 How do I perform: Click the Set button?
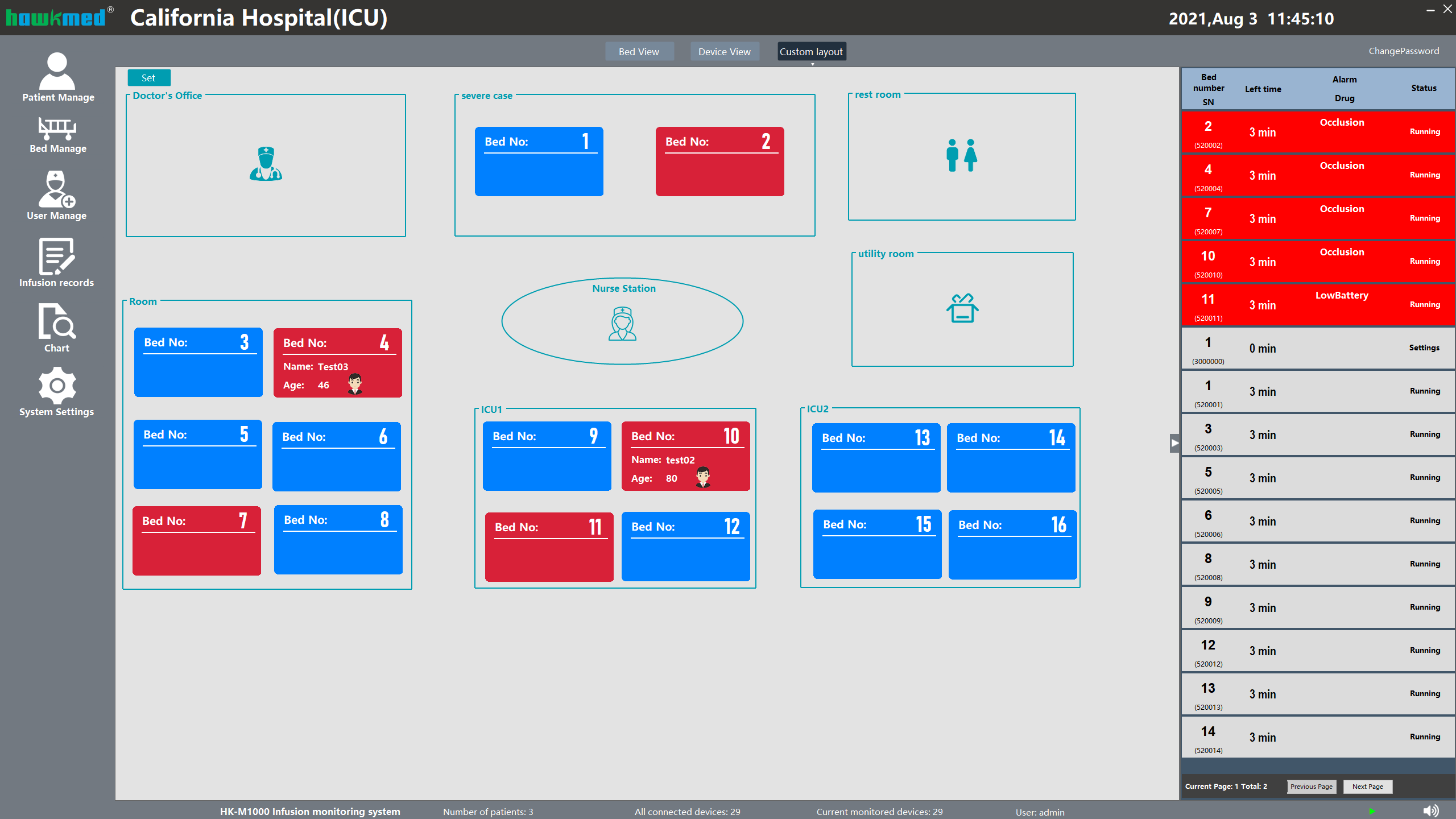[148, 78]
